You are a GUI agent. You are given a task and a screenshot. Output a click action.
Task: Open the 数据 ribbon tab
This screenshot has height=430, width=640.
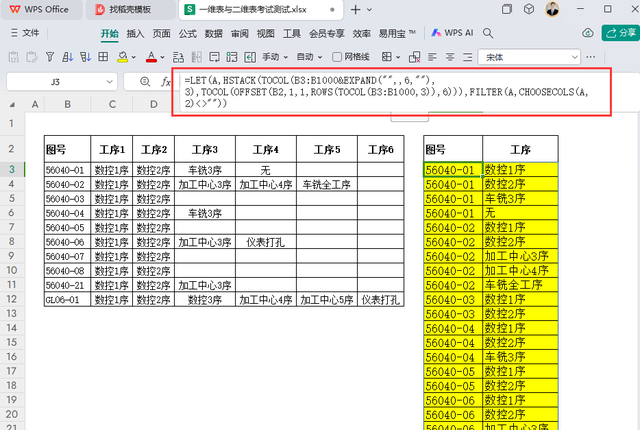click(x=213, y=33)
